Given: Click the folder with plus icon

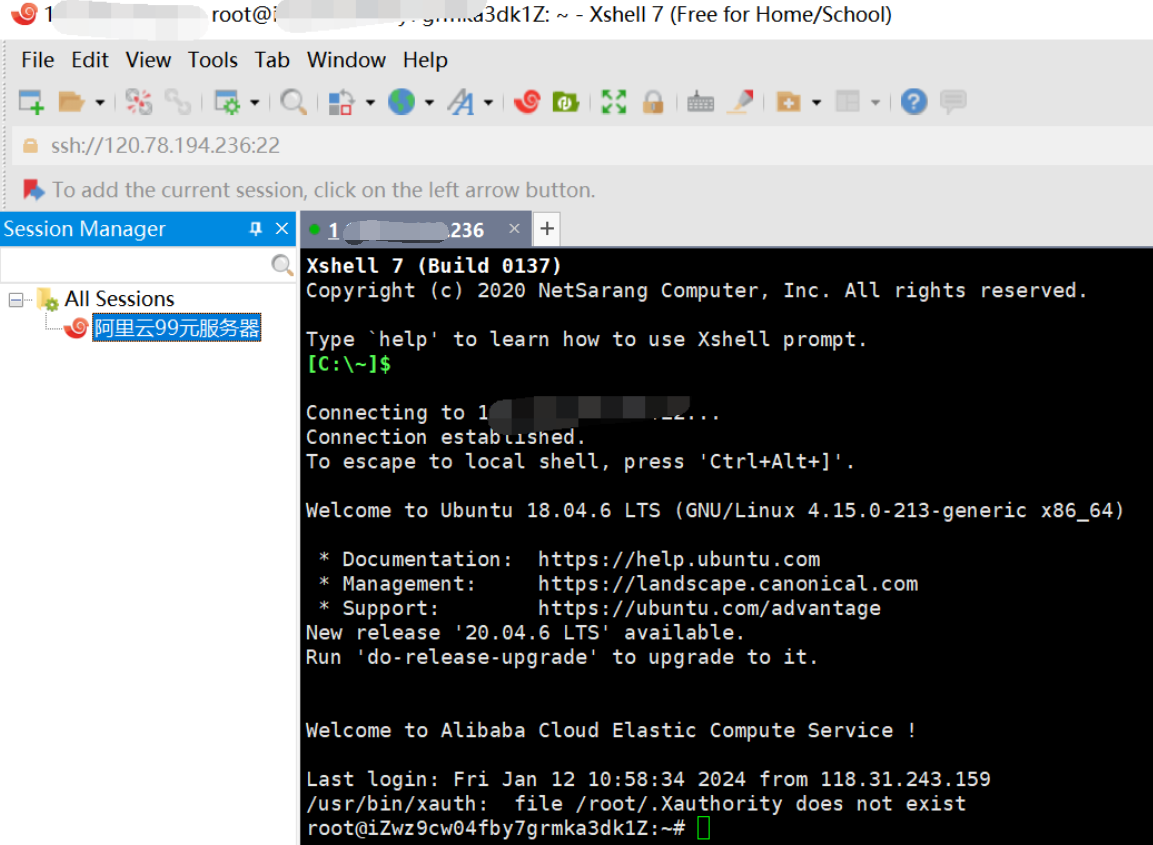Looking at the screenshot, I should [x=788, y=102].
